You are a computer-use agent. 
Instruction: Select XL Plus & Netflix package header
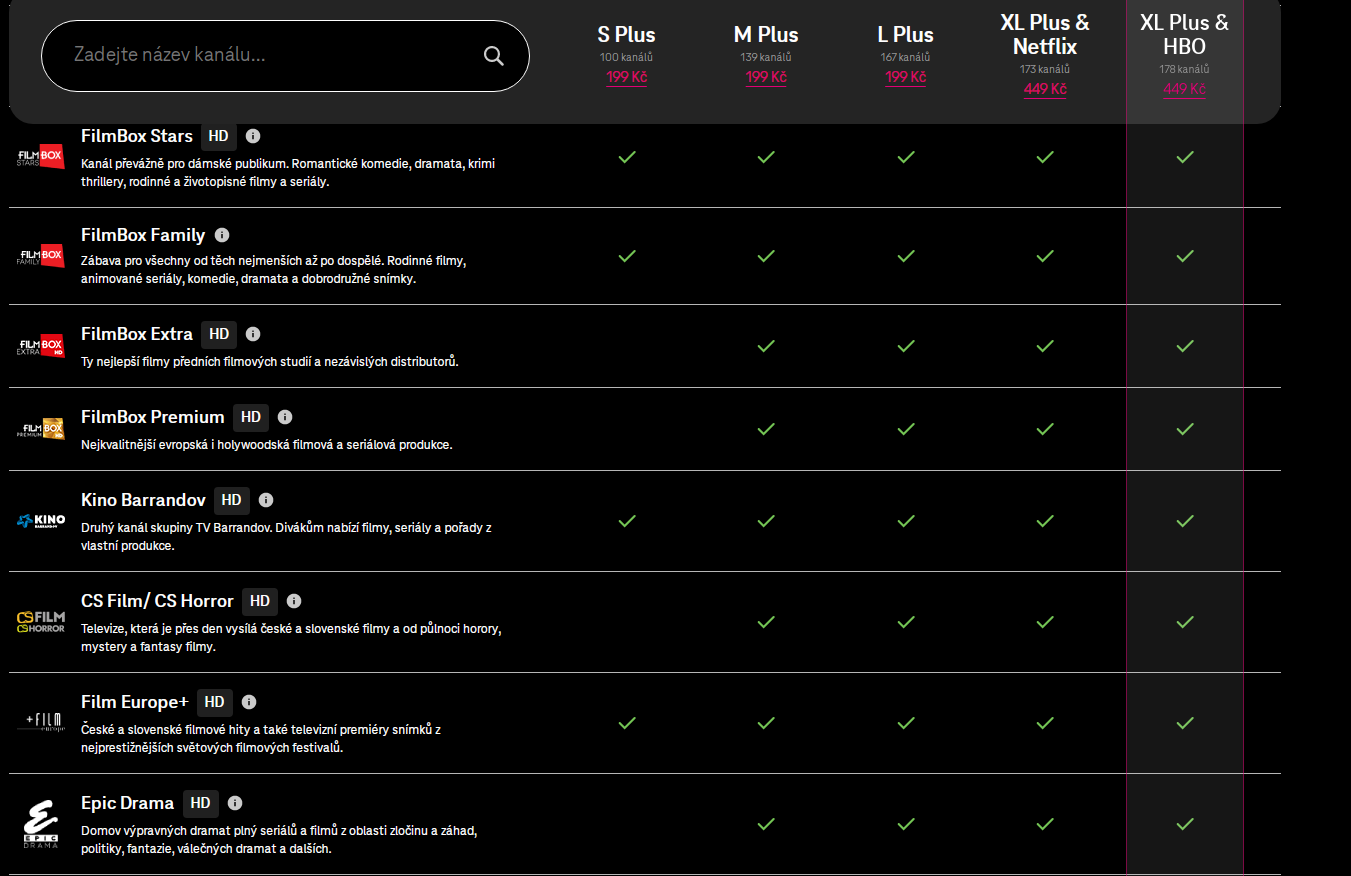1045,35
